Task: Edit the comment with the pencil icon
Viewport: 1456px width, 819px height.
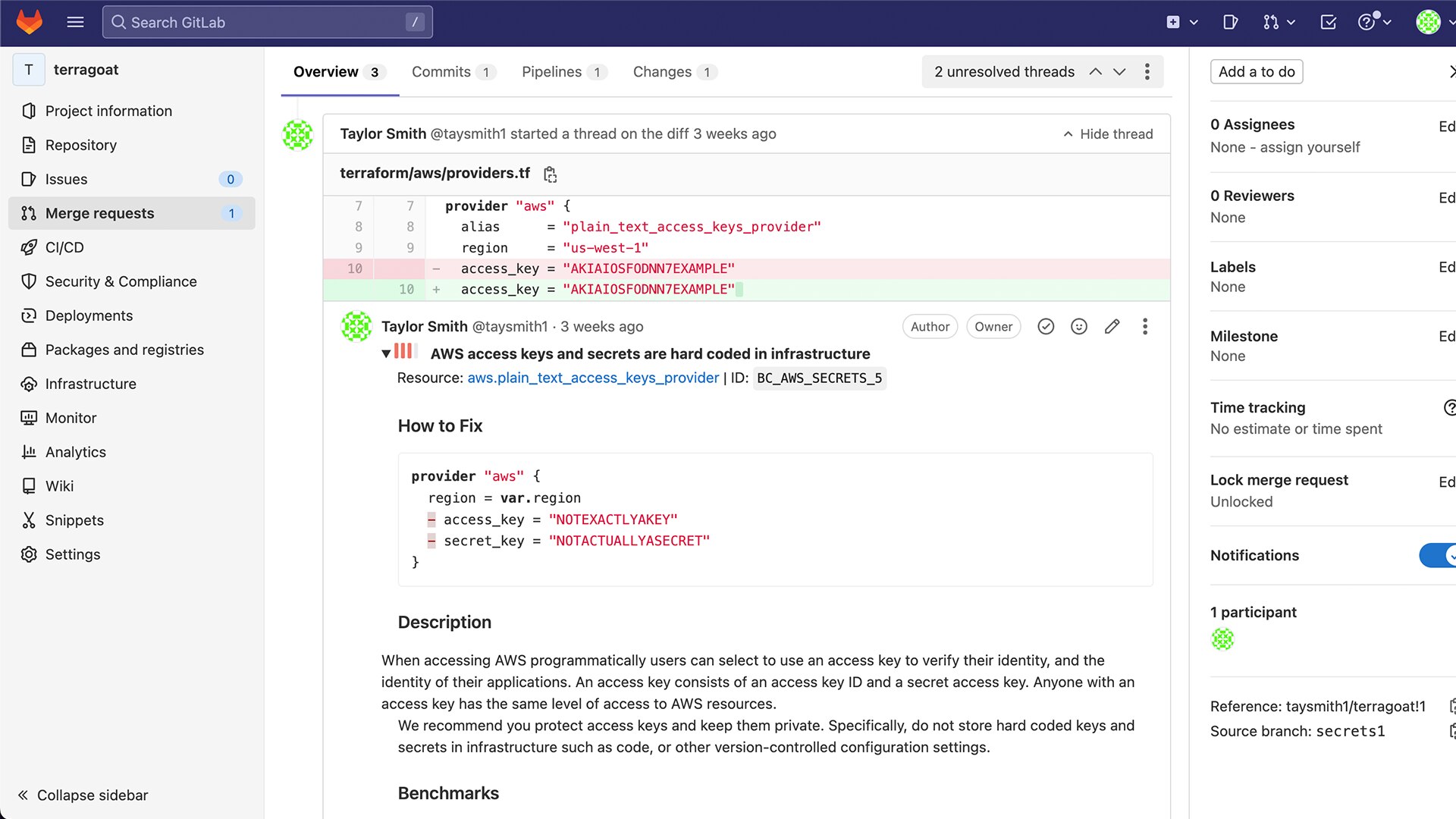Action: pyautogui.click(x=1112, y=327)
